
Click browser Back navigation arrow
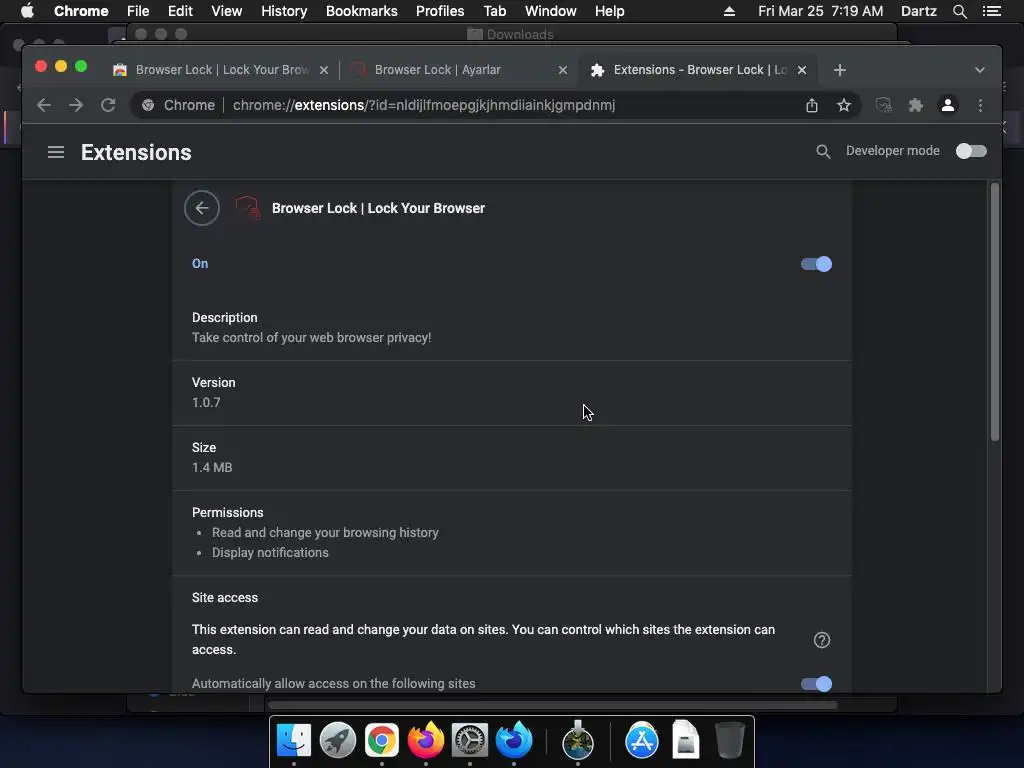coord(44,105)
